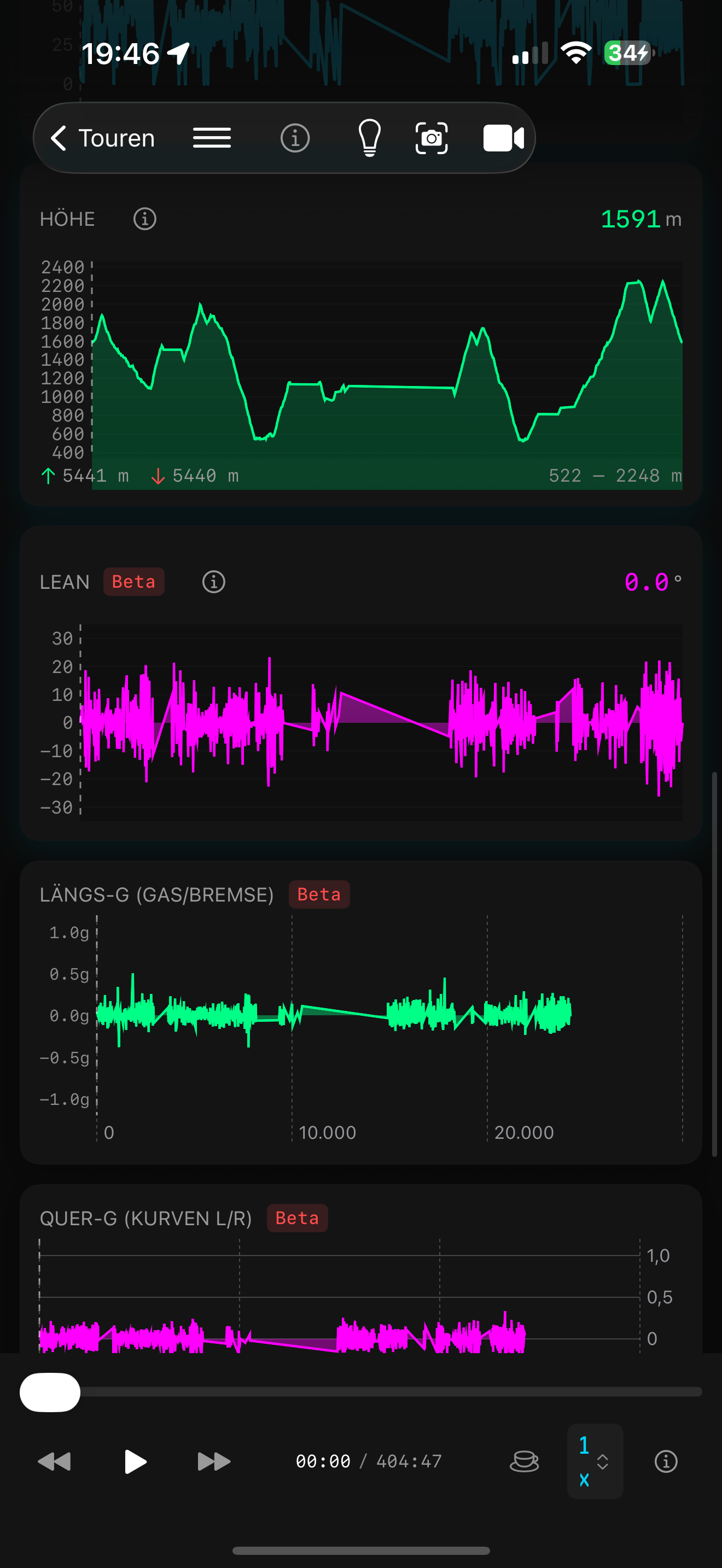Tap the descent total 5440 m

click(195, 476)
